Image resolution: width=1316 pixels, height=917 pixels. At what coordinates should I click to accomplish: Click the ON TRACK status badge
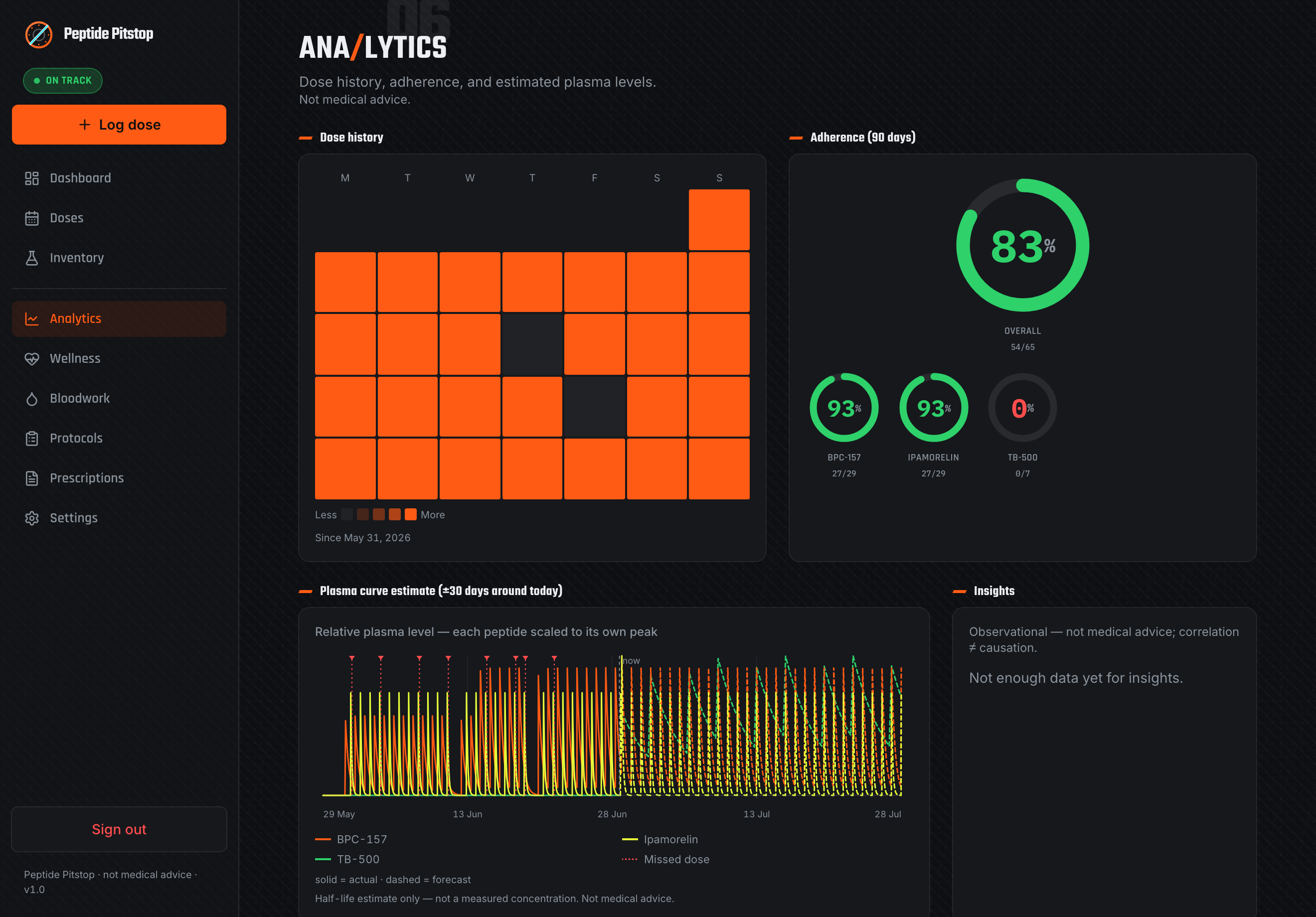point(63,81)
